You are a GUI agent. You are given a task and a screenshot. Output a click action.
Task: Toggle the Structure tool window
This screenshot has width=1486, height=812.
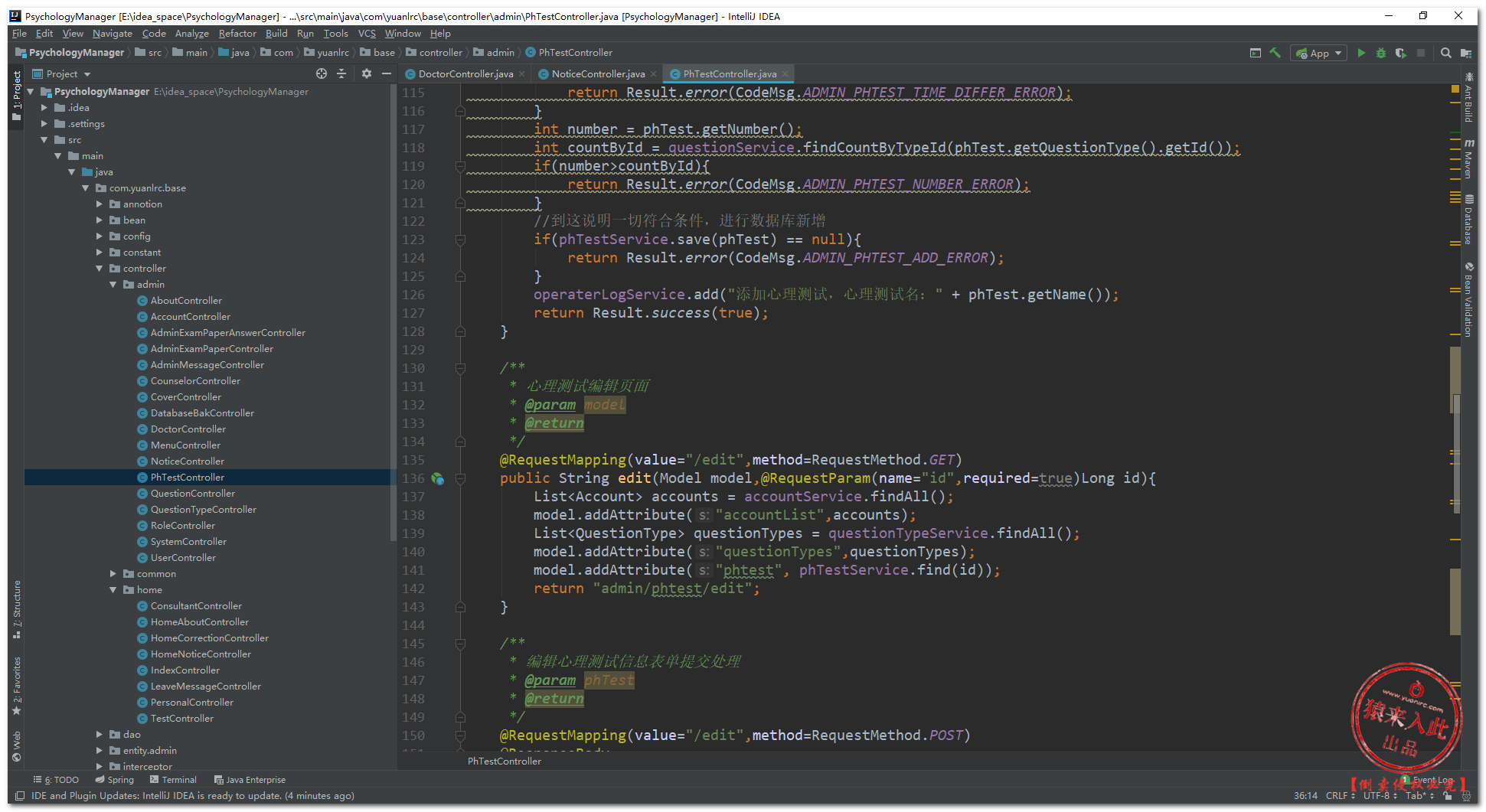coord(17,608)
